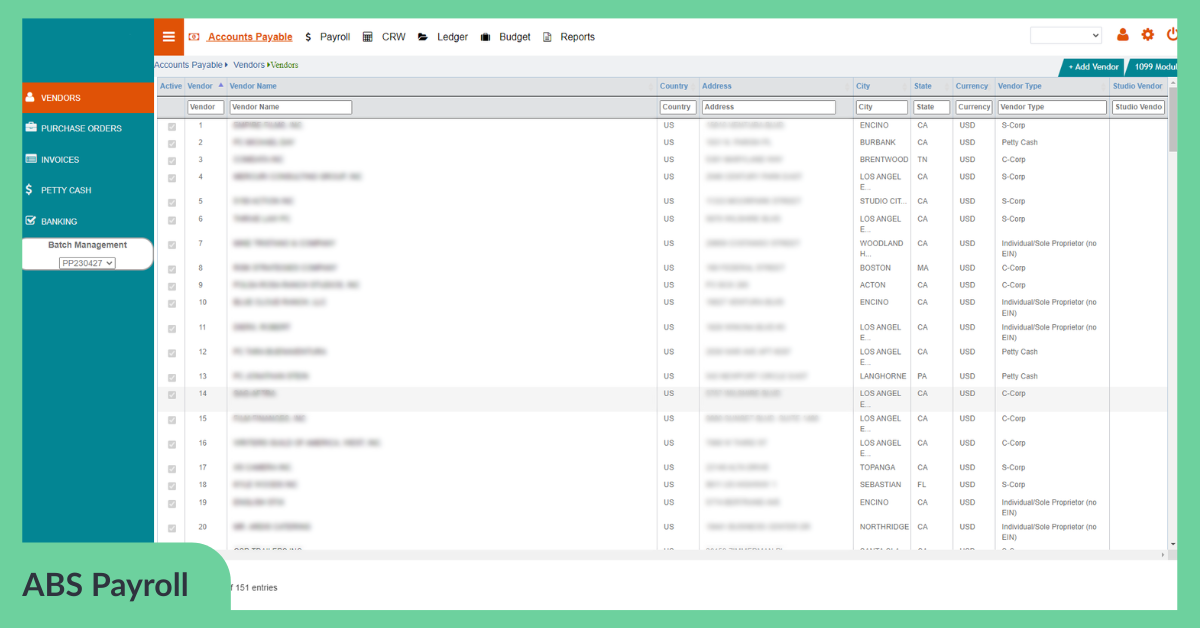Toggle Active checkbox for vendor 10
1200x628 pixels.
[172, 303]
